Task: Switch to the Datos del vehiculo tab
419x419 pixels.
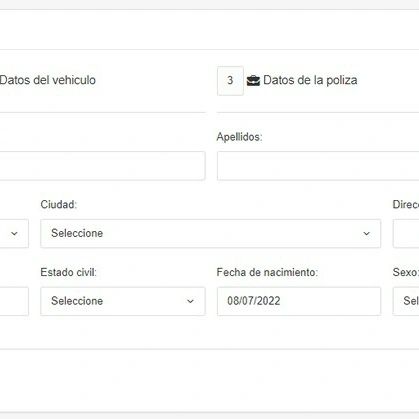Action: (x=48, y=80)
